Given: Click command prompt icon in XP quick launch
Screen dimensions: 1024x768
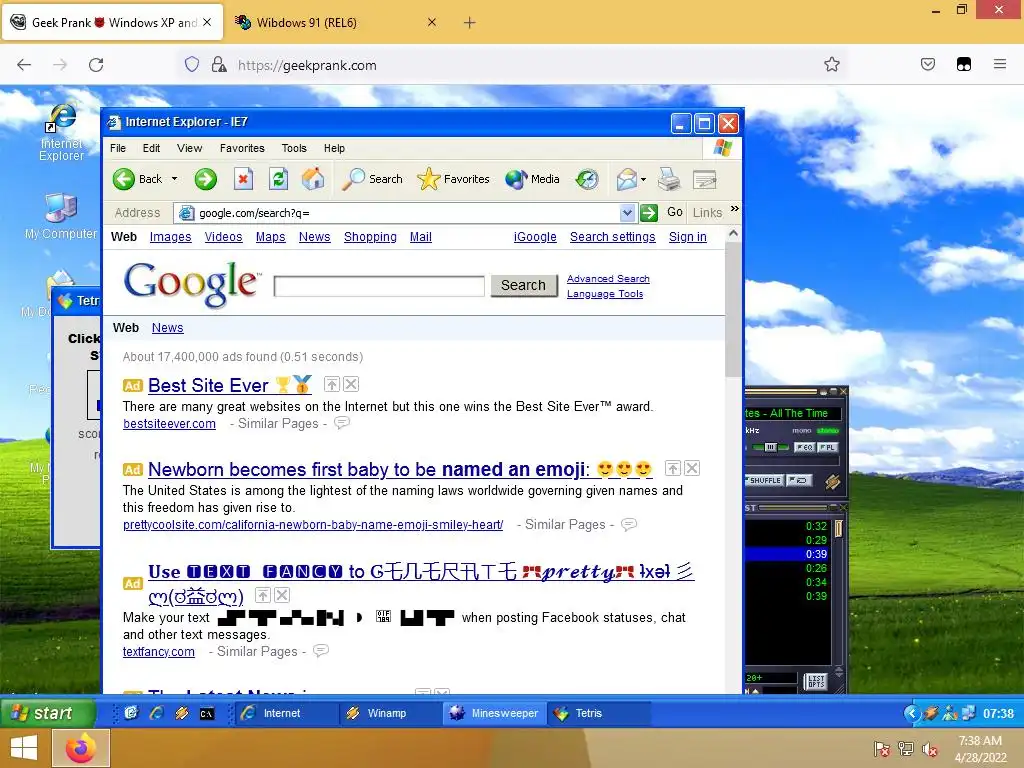Looking at the screenshot, I should (206, 714).
